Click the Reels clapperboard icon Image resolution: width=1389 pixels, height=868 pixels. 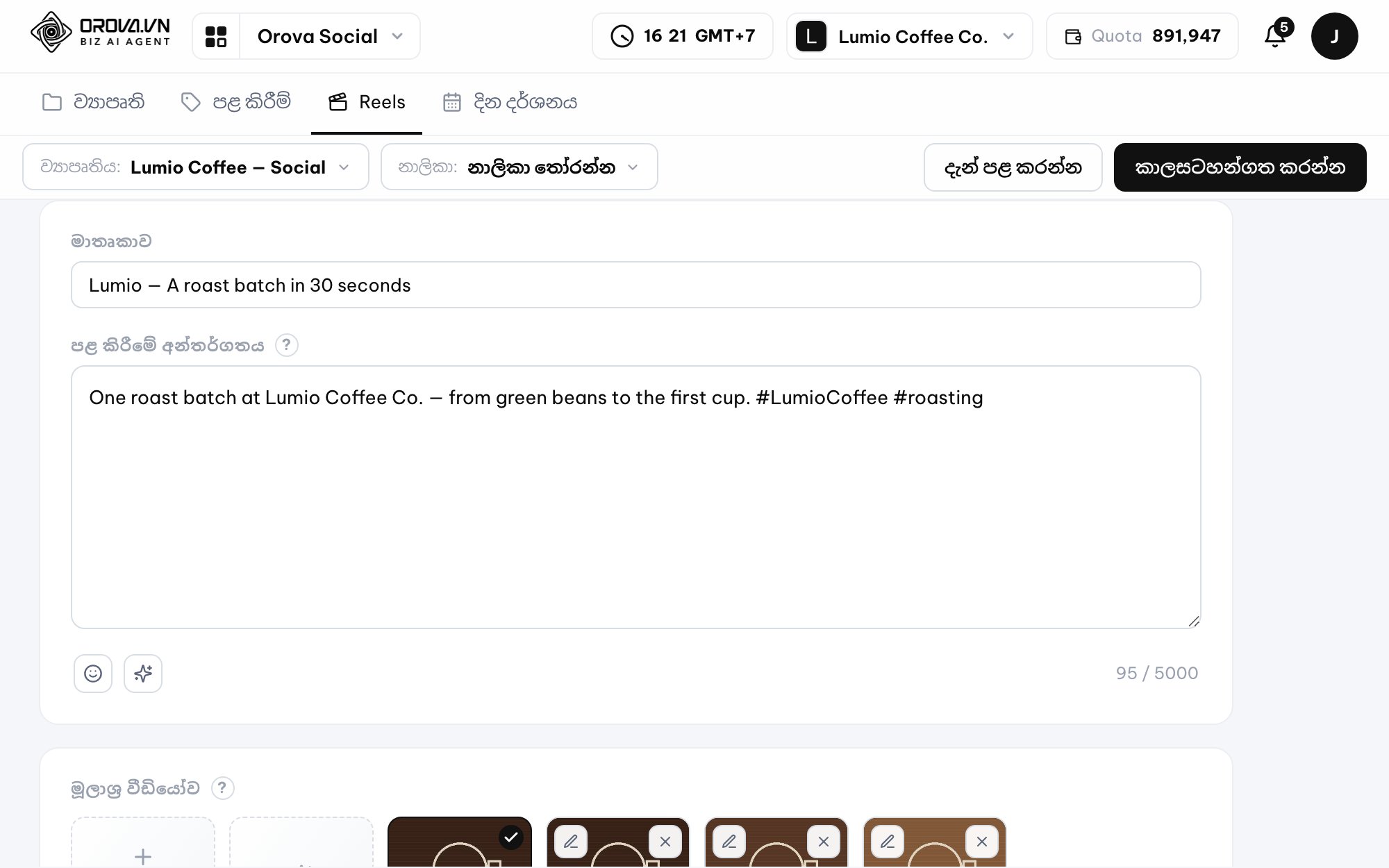click(x=338, y=102)
